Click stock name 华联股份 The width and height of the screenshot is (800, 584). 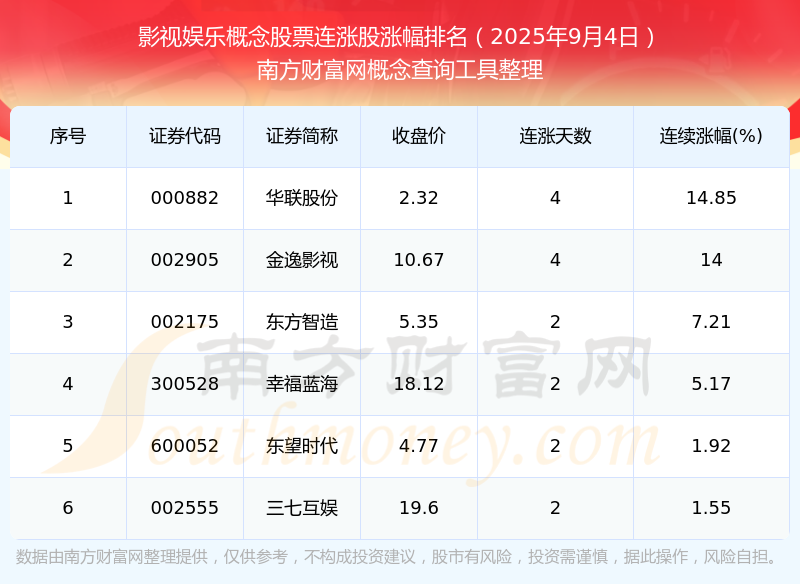(302, 198)
